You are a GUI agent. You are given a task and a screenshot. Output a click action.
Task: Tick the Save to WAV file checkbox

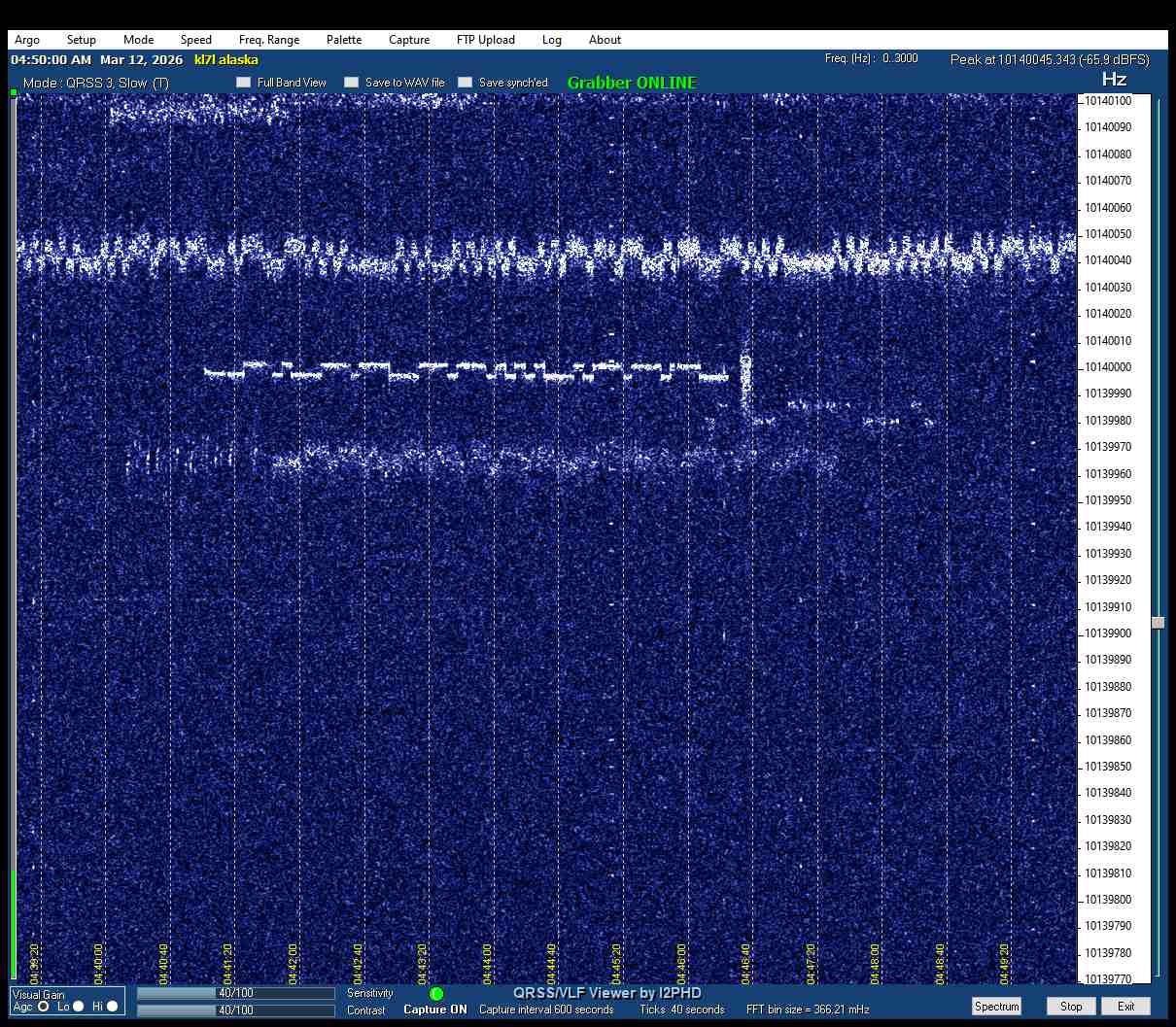point(352,83)
